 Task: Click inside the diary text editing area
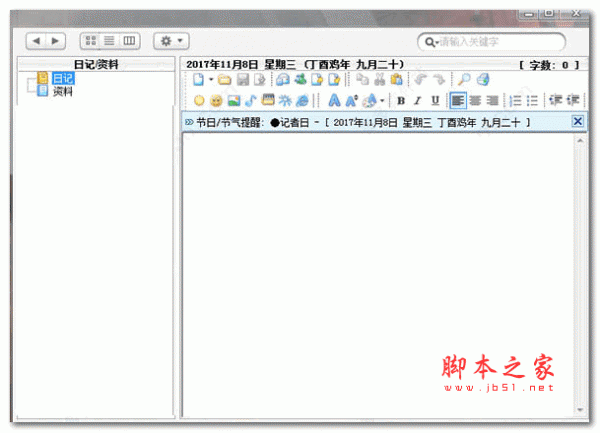(x=378, y=275)
